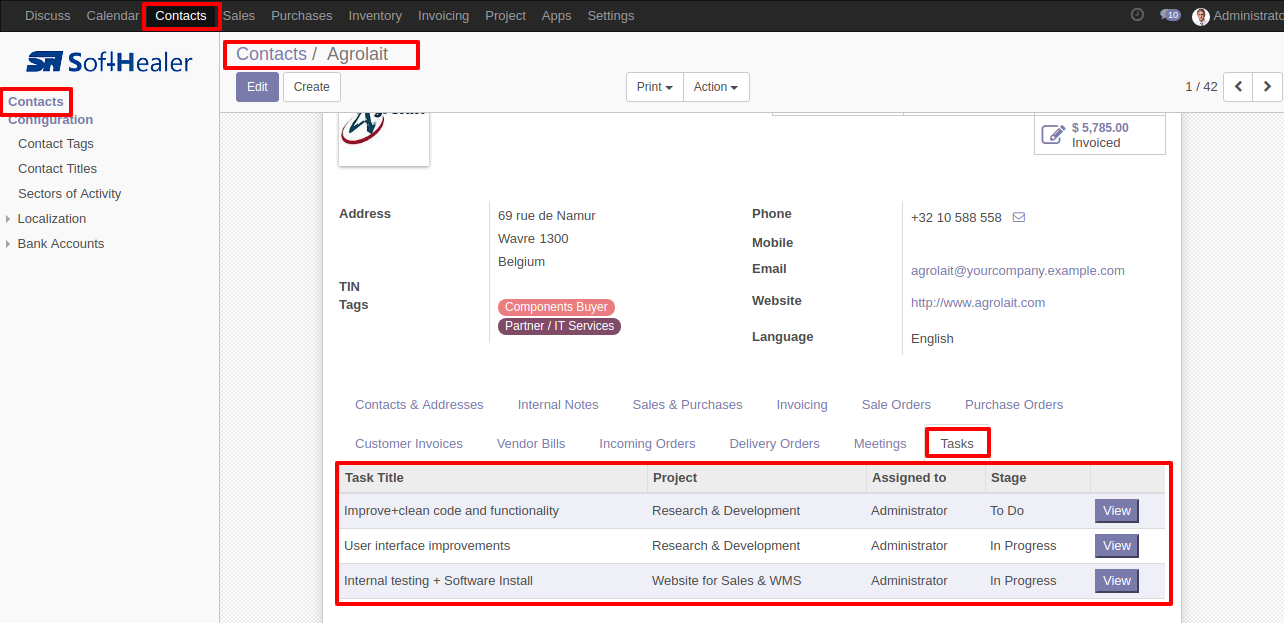The image size is (1284, 623).
Task: Open the Invoicing menu
Action: pos(443,15)
